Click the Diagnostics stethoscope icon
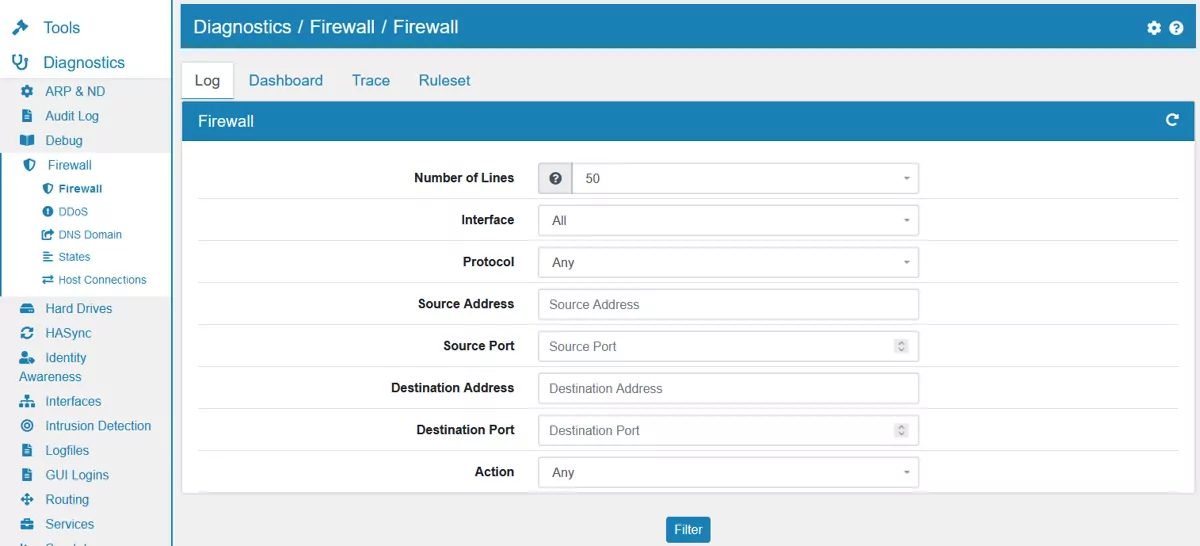 point(20,62)
